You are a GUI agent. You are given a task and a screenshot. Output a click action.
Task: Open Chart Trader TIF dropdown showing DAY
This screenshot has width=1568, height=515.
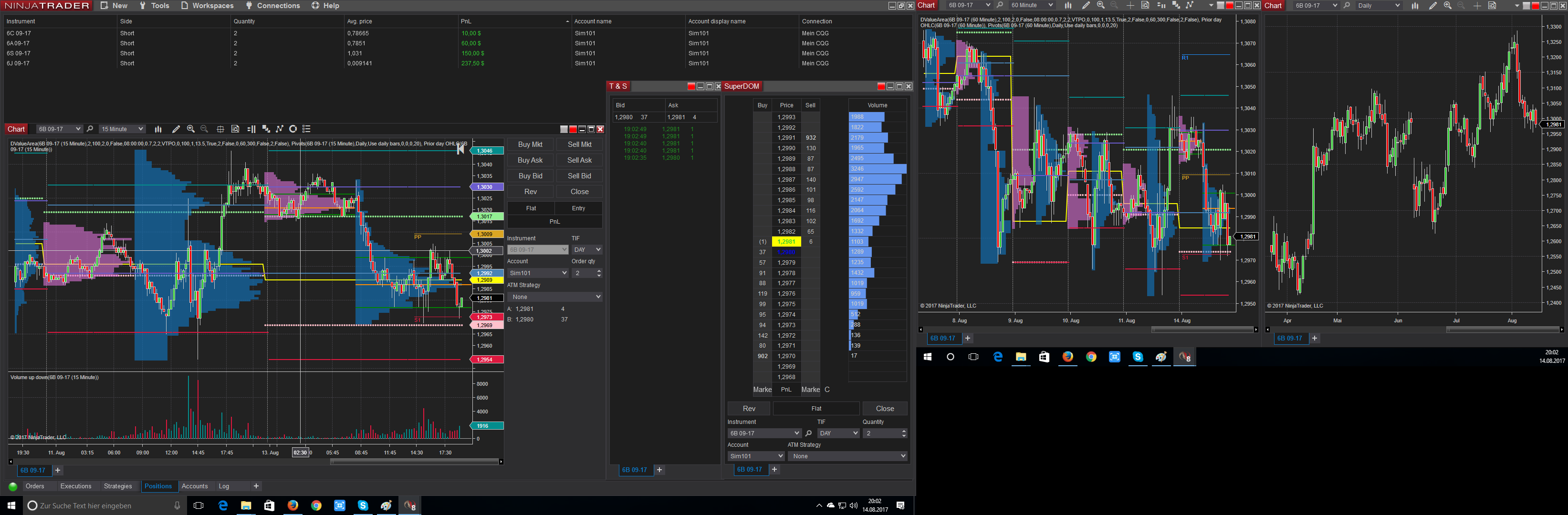[x=587, y=250]
